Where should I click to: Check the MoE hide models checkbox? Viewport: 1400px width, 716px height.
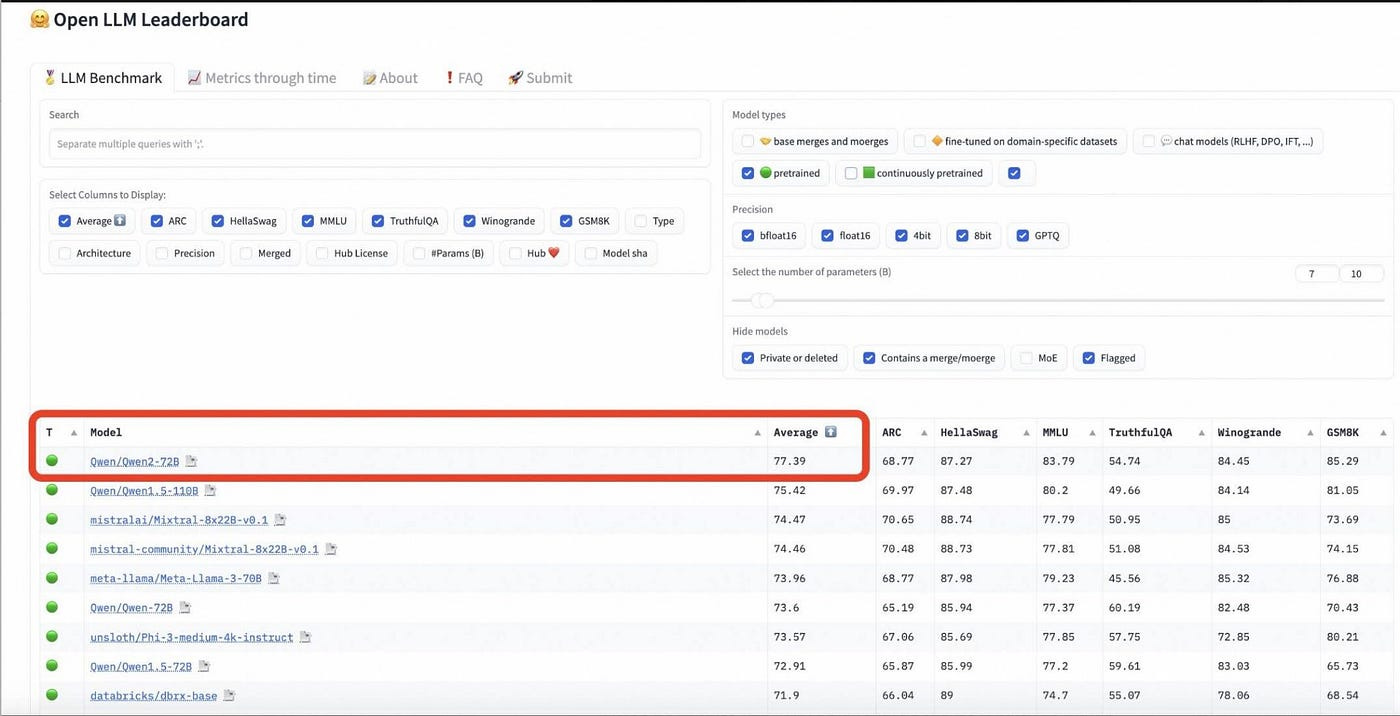tap(1026, 358)
